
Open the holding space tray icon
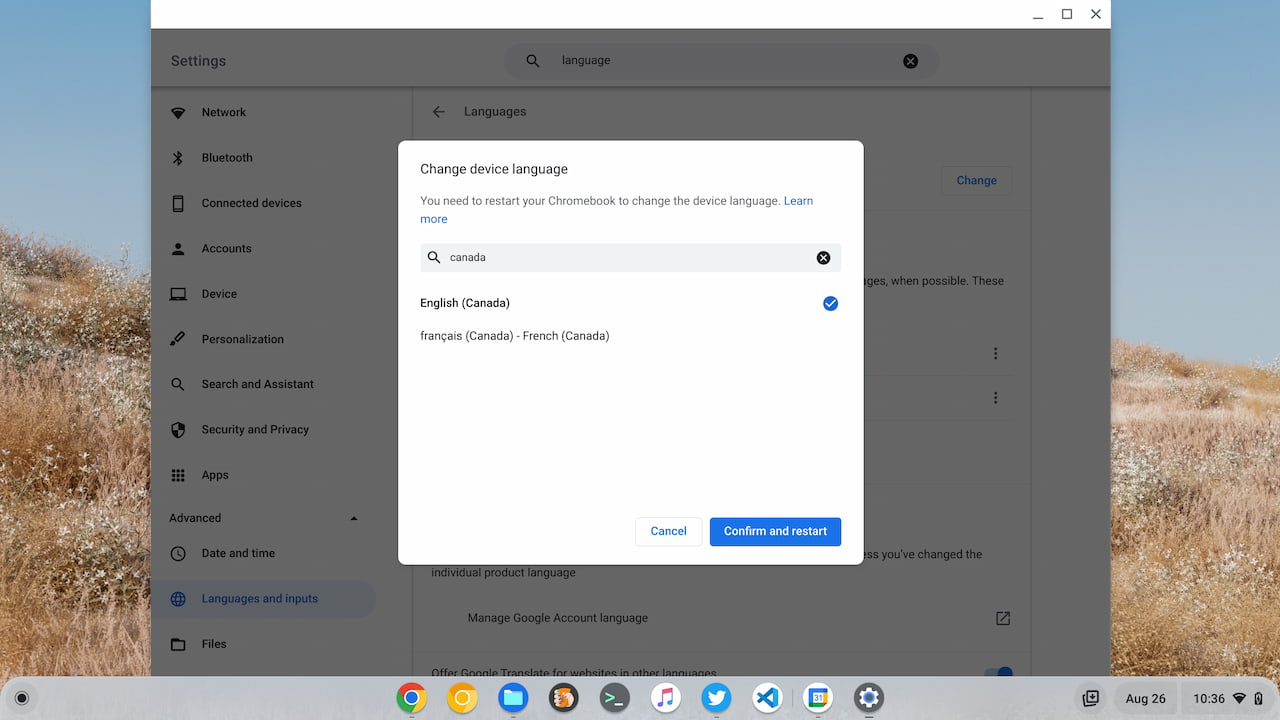click(1091, 698)
